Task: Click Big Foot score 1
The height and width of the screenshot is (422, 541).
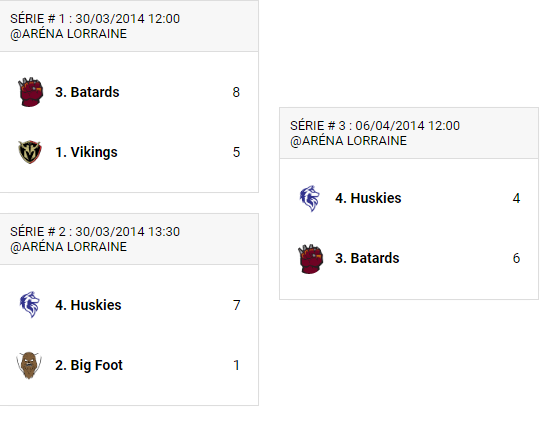Action: pyautogui.click(x=236, y=365)
